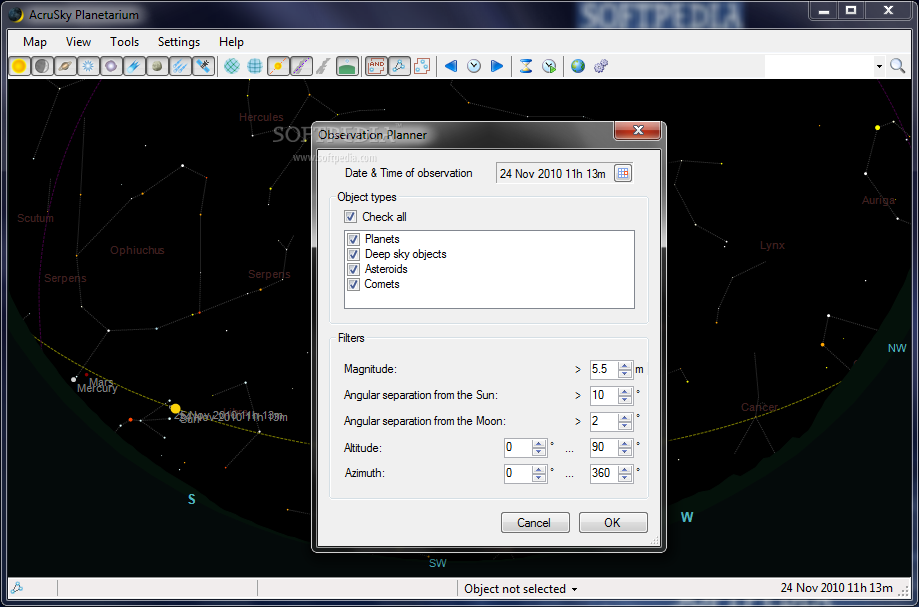Toggle the upright horizontal grid icon
Screen dimensions: 919x607
pos(255,66)
